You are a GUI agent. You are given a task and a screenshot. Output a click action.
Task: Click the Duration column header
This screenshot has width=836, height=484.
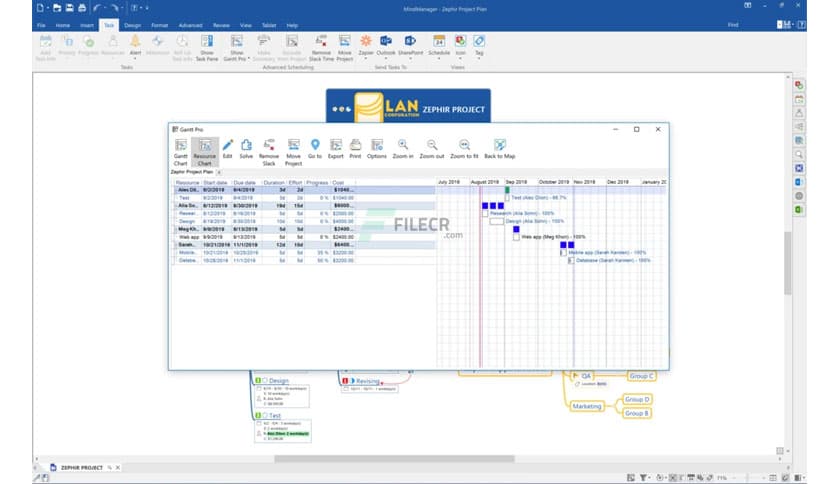pos(274,182)
